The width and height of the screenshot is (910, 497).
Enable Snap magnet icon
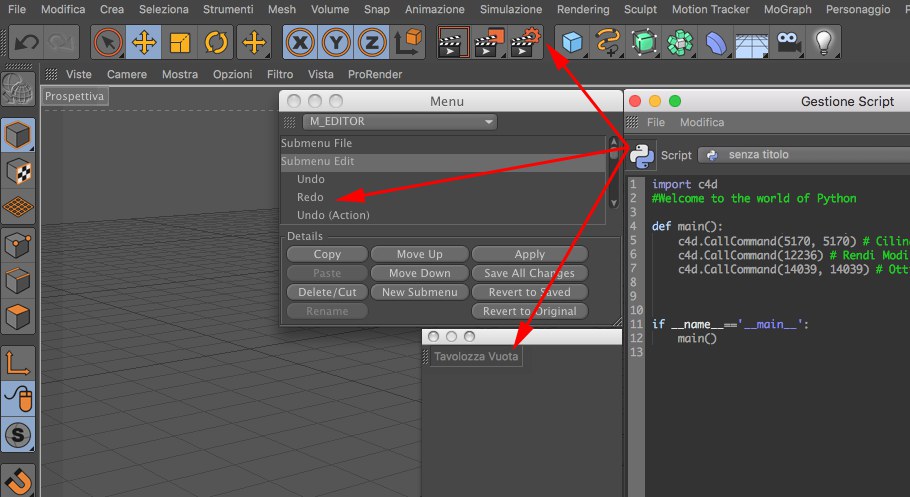pyautogui.click(x=18, y=480)
